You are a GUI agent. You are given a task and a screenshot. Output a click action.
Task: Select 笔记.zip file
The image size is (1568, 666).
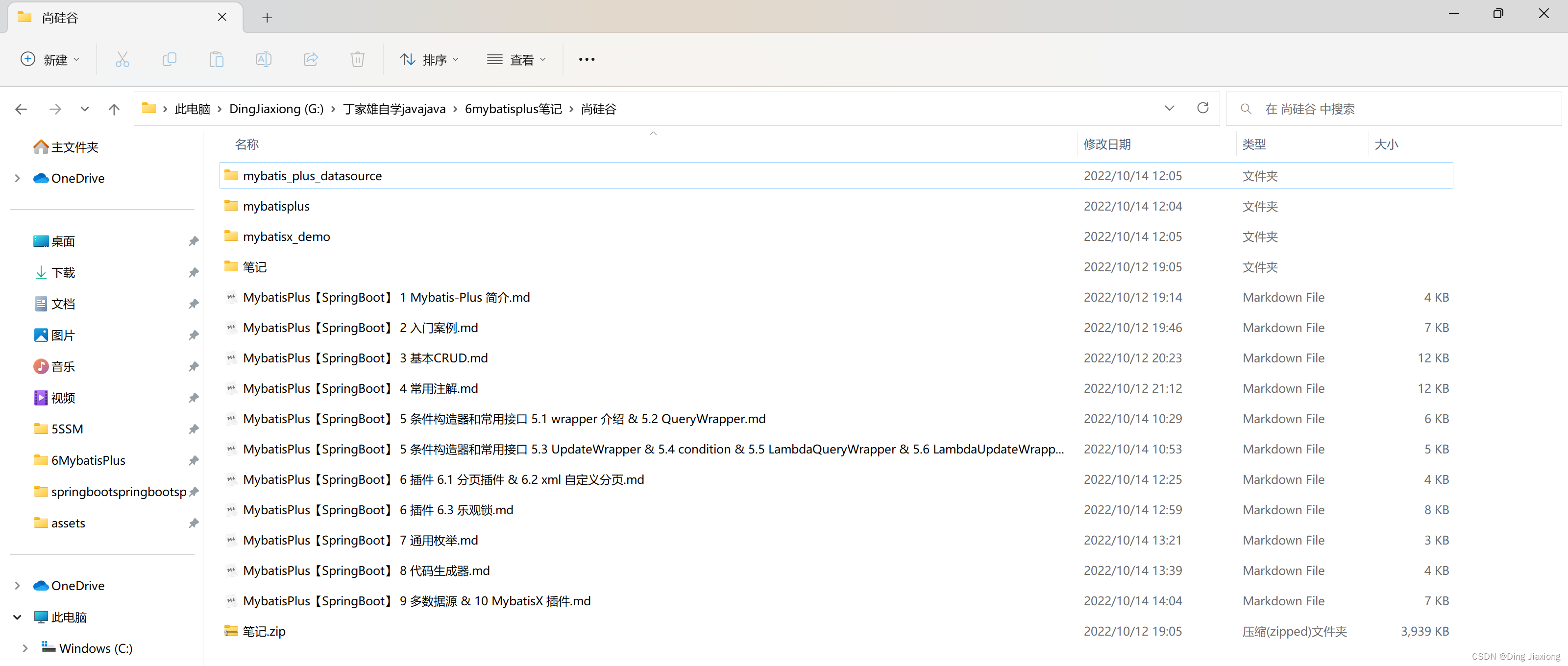(x=836, y=631)
